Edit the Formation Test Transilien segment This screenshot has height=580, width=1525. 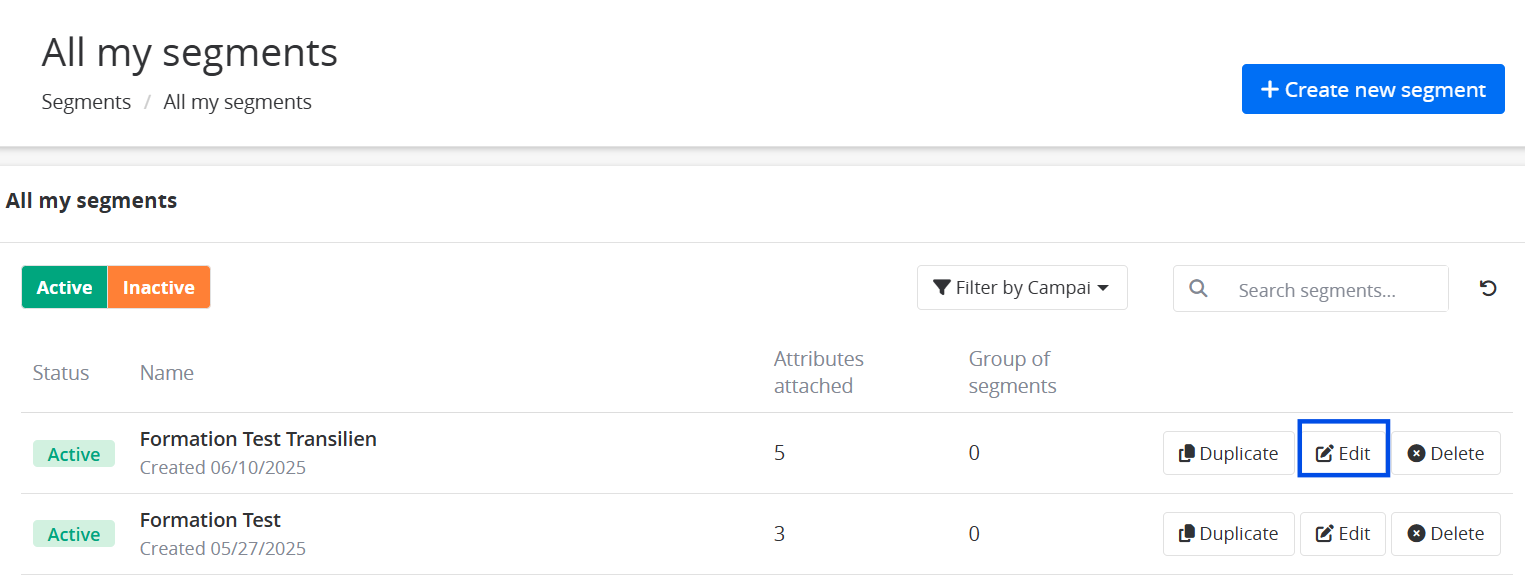(1343, 453)
